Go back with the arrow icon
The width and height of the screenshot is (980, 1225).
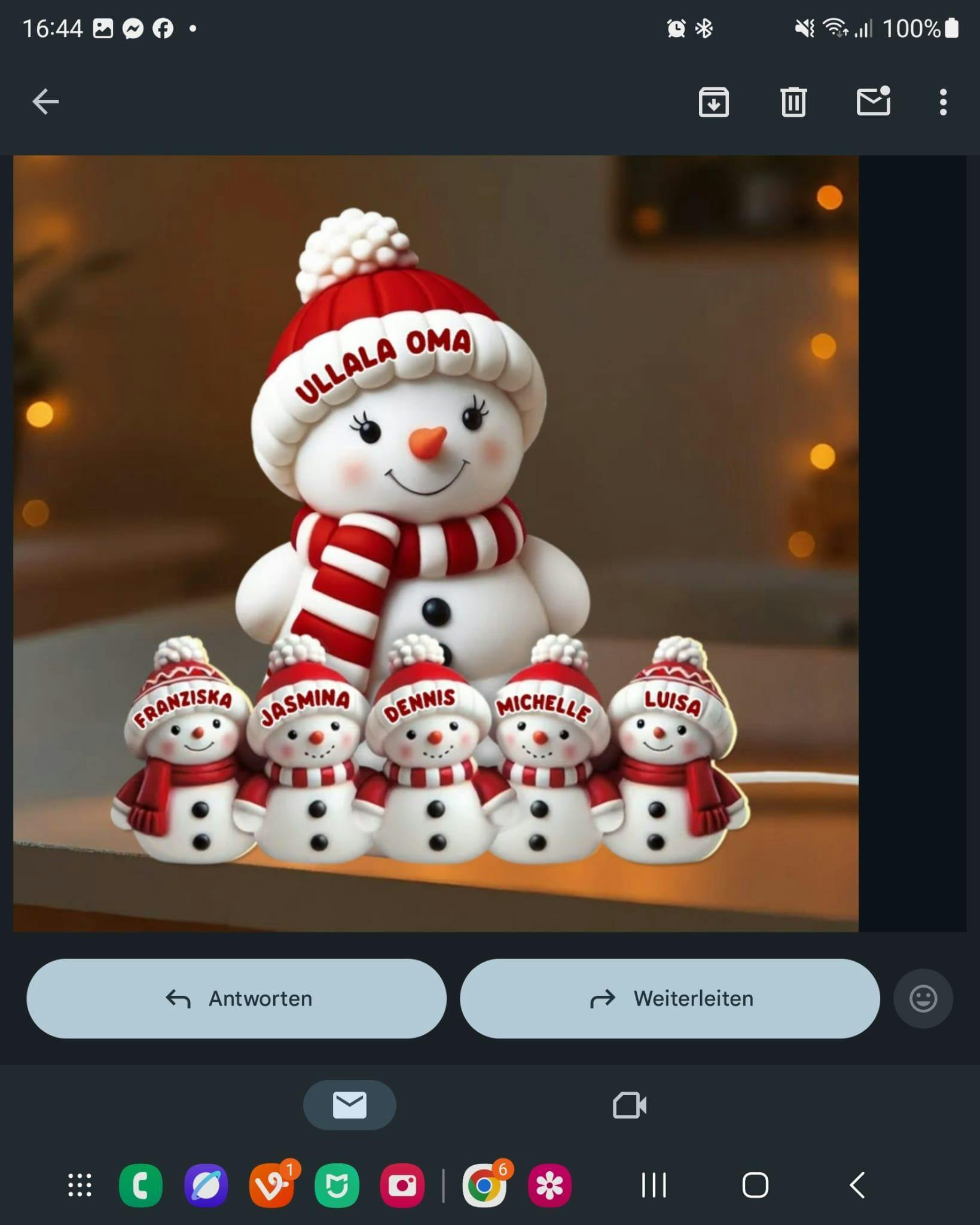pos(45,102)
